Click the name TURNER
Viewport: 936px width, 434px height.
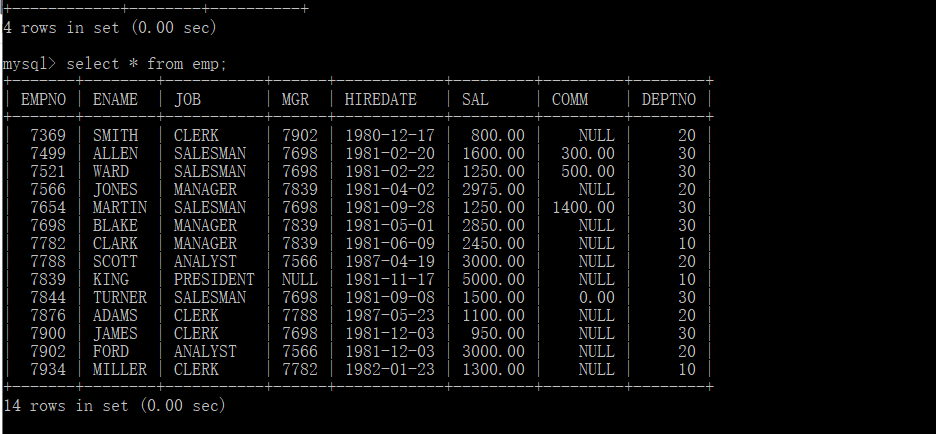tap(119, 297)
